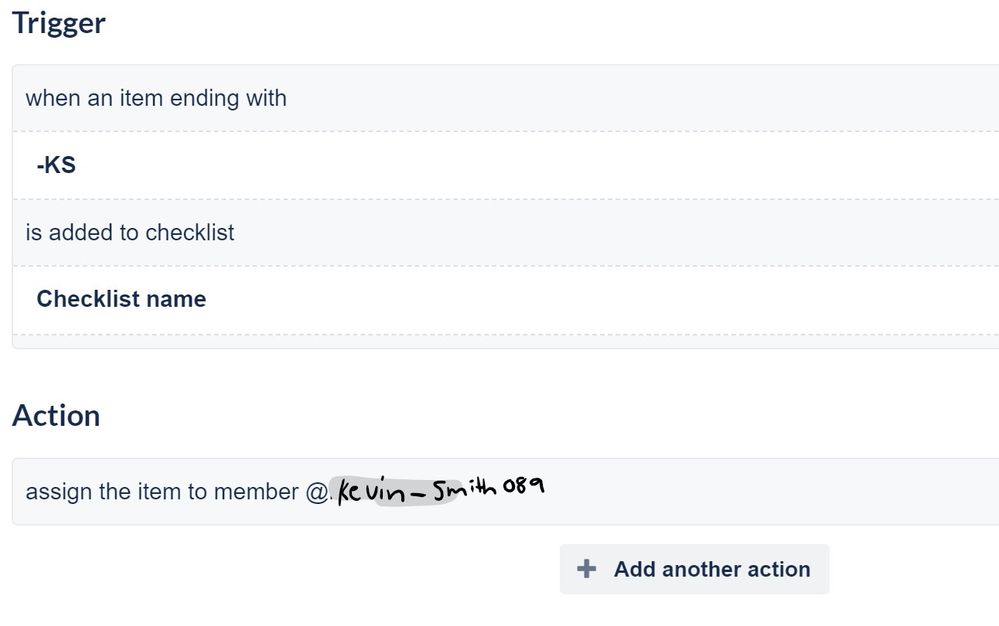999x626 pixels.
Task: Click the @ symbol before the member name
Action: 317,492
